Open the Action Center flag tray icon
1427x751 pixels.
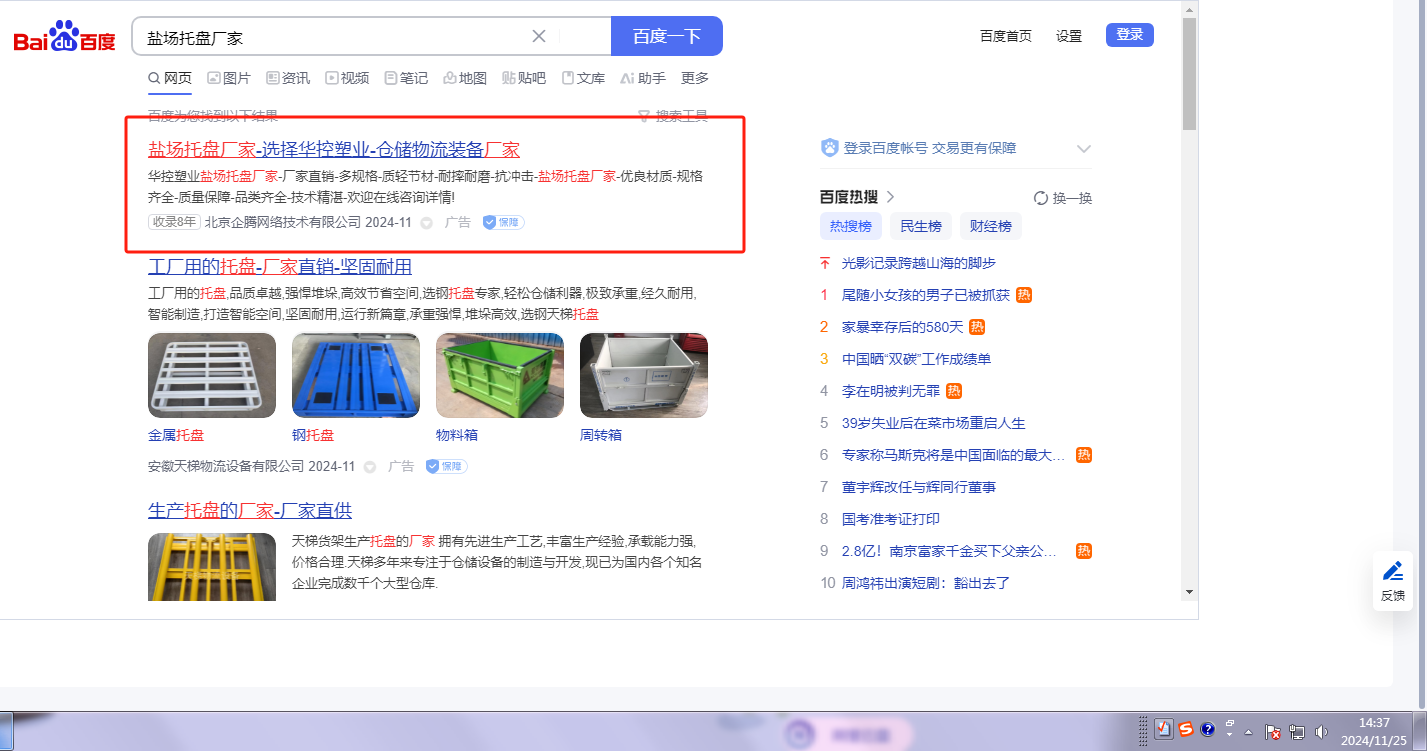[x=1273, y=731]
